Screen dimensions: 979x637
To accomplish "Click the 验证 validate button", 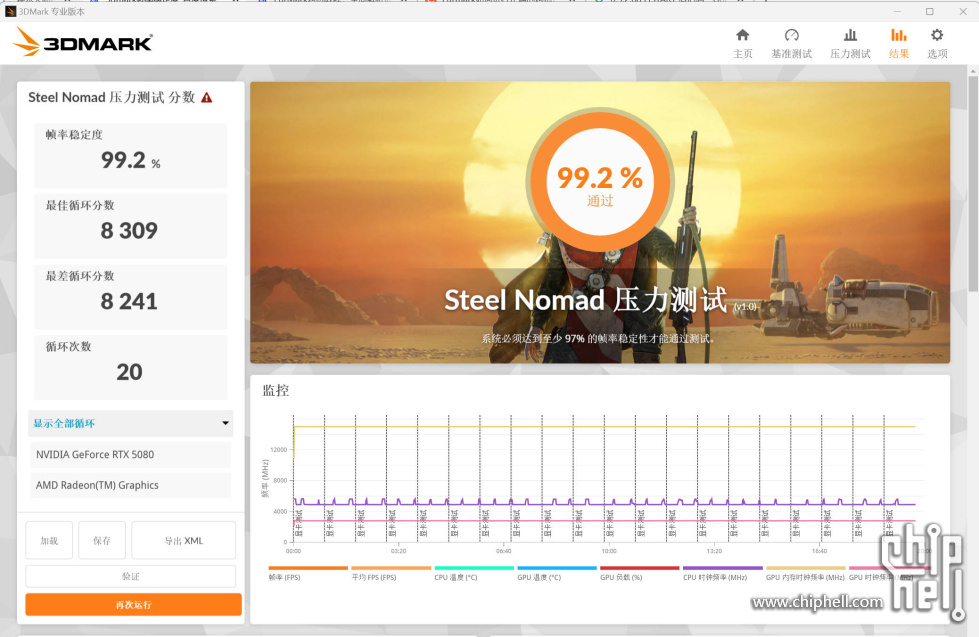I will (x=130, y=576).
